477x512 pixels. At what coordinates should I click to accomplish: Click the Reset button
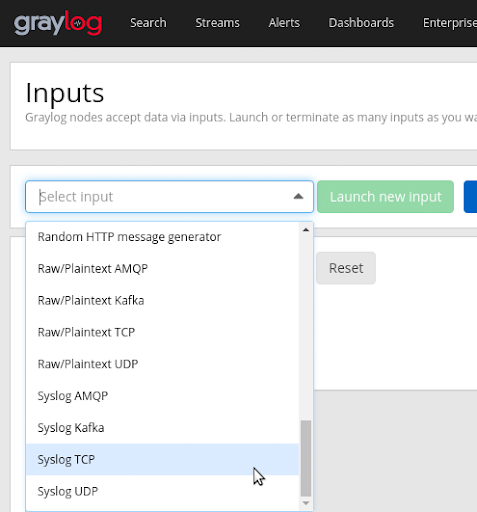[346, 268]
